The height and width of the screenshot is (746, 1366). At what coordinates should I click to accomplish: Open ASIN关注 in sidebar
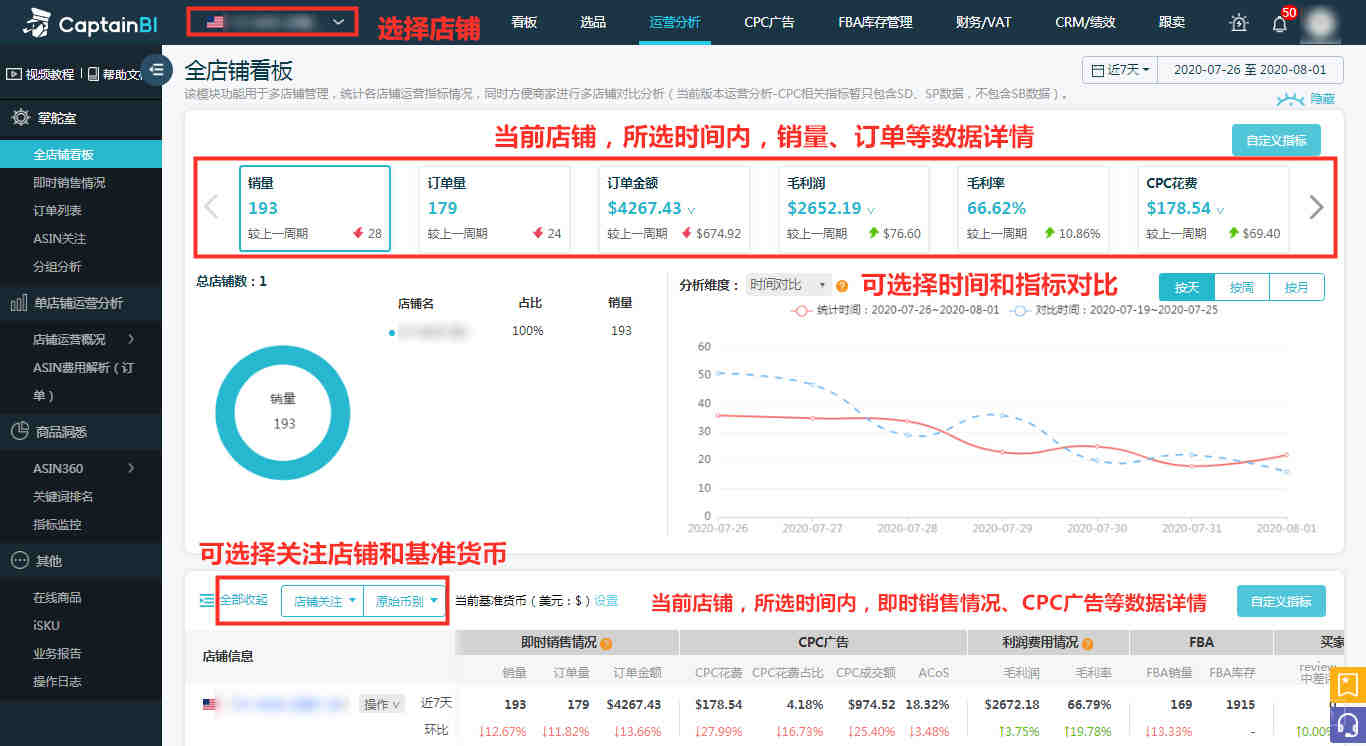tap(60, 239)
